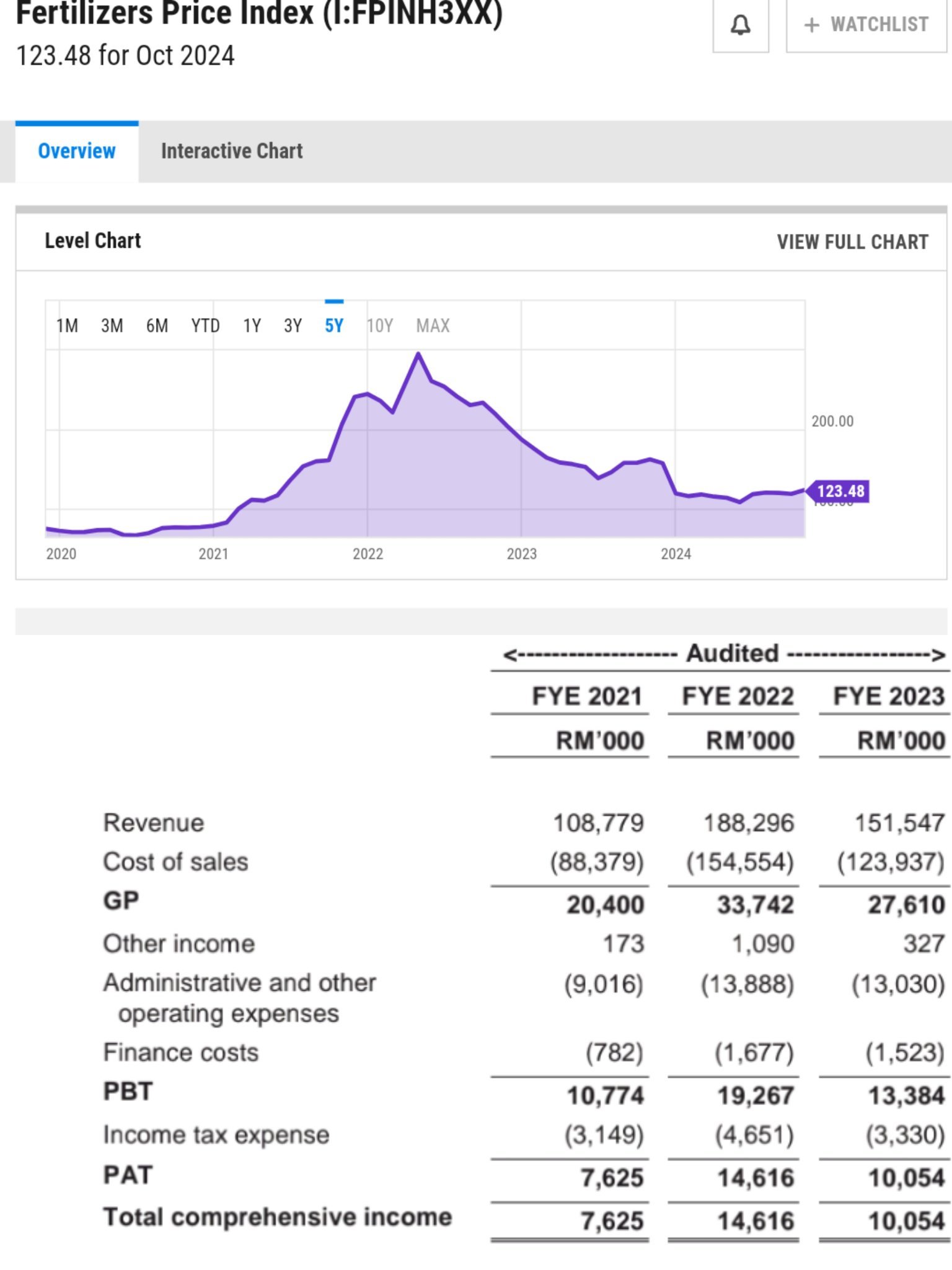Viewport: 952px width, 1270px height.
Task: Click the Total comprehensive income label
Action: point(278,1217)
